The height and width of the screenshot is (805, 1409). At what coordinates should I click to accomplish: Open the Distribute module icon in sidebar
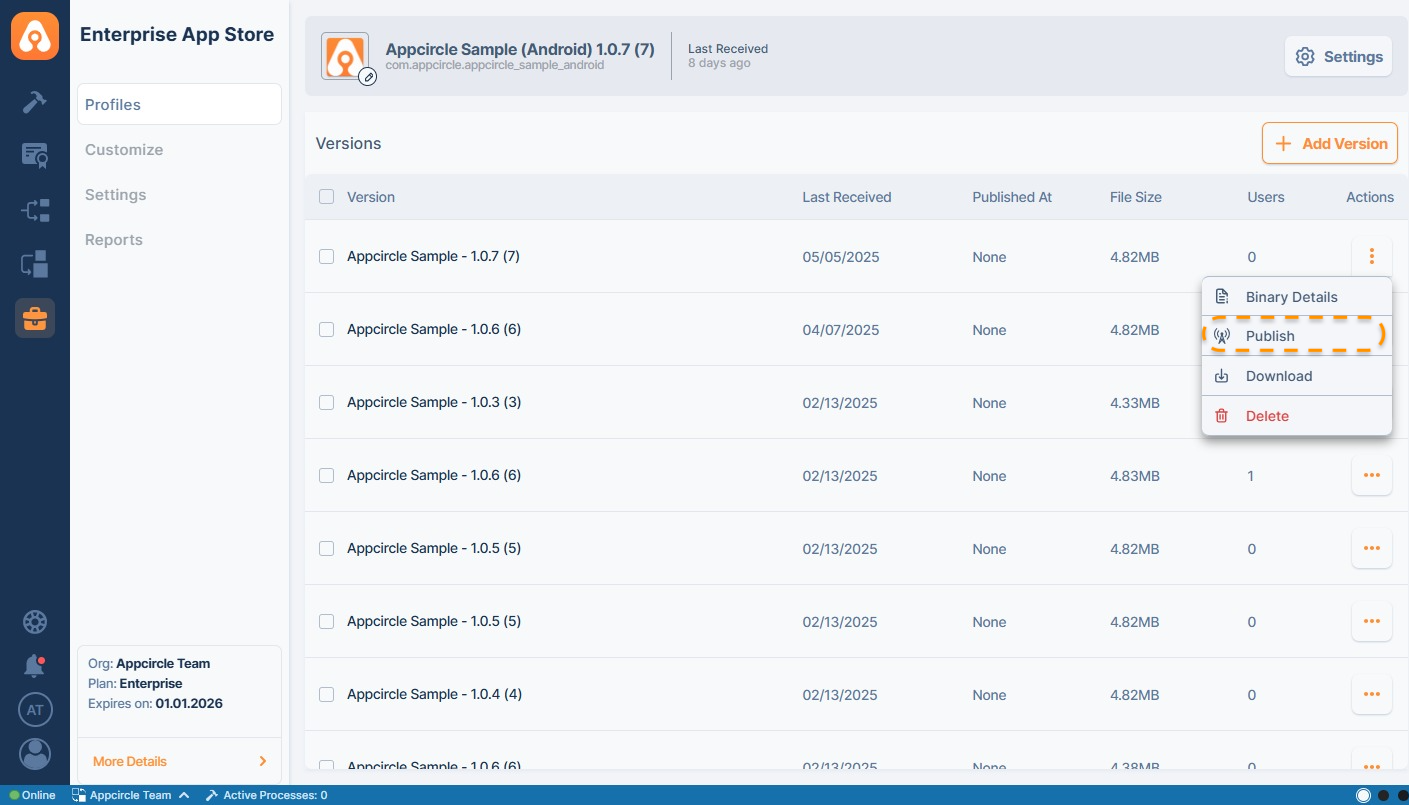(x=35, y=210)
